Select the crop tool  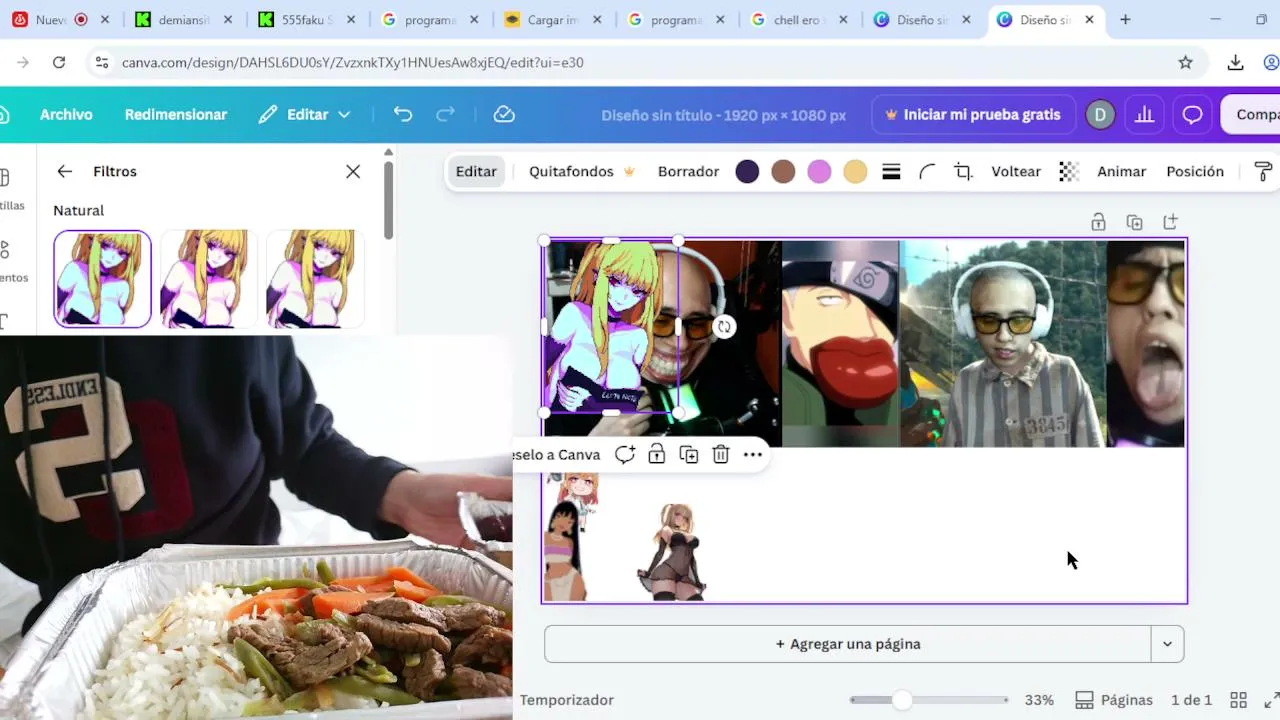click(x=963, y=172)
